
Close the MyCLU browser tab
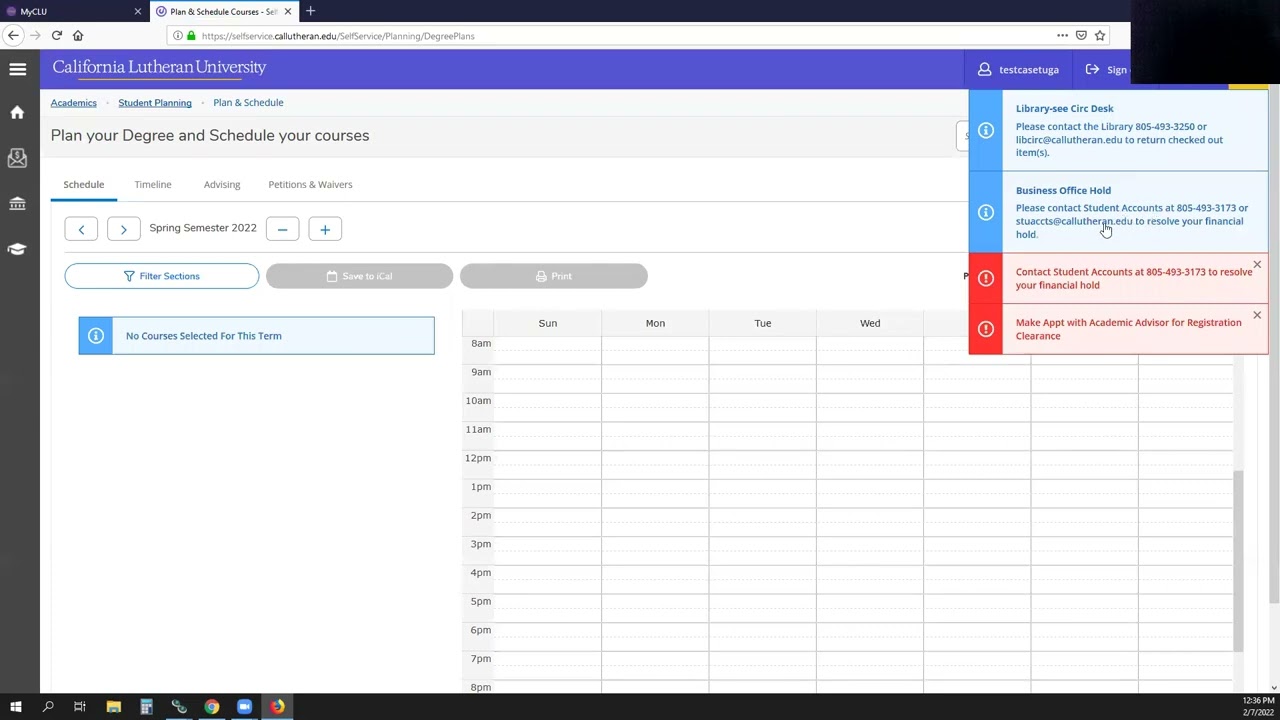[137, 12]
